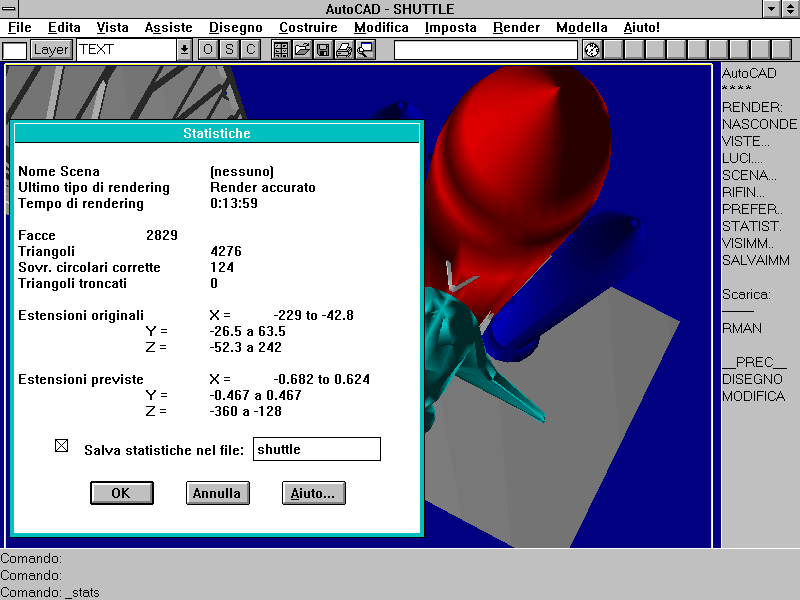Select SCENA... in side menu

tap(749, 175)
